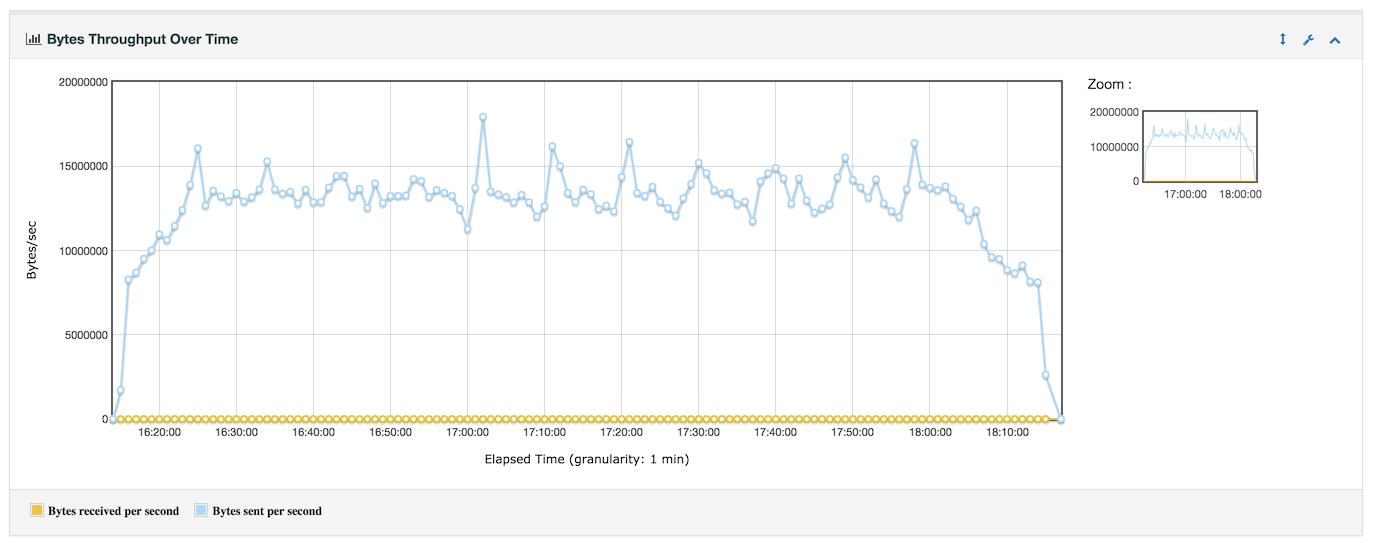This screenshot has width=1373, height=543.
Task: Toggle the 'Bytes sent per second' legend label
Action: pos(267,511)
